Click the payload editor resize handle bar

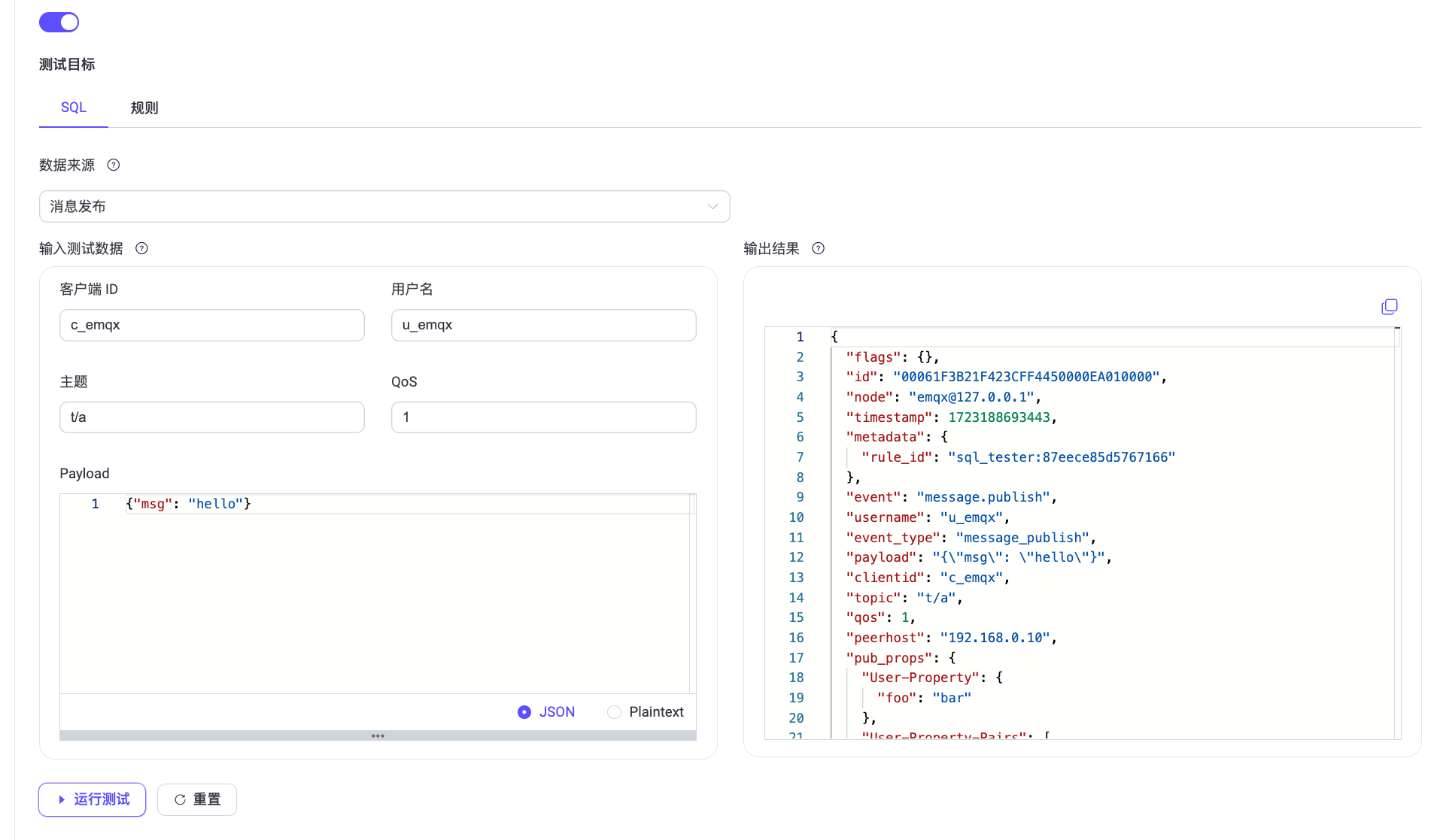click(x=378, y=735)
